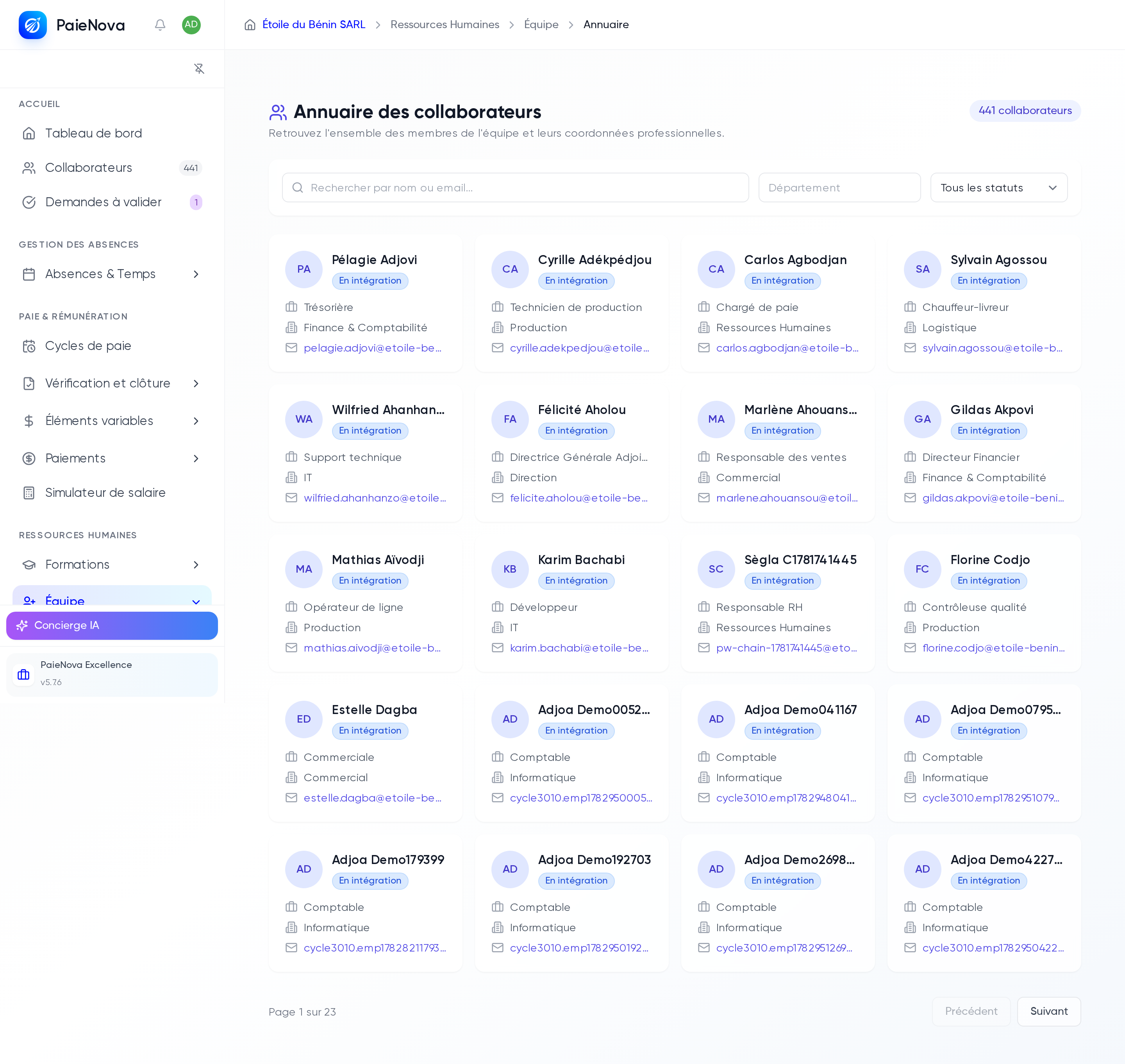The width and height of the screenshot is (1125, 1064).
Task: Open Florine Codjo's card name
Action: click(x=990, y=561)
